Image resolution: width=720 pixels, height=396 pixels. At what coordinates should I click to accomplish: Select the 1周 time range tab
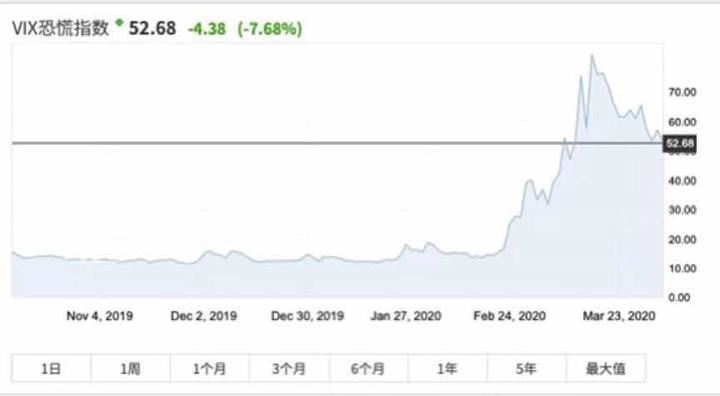130,368
